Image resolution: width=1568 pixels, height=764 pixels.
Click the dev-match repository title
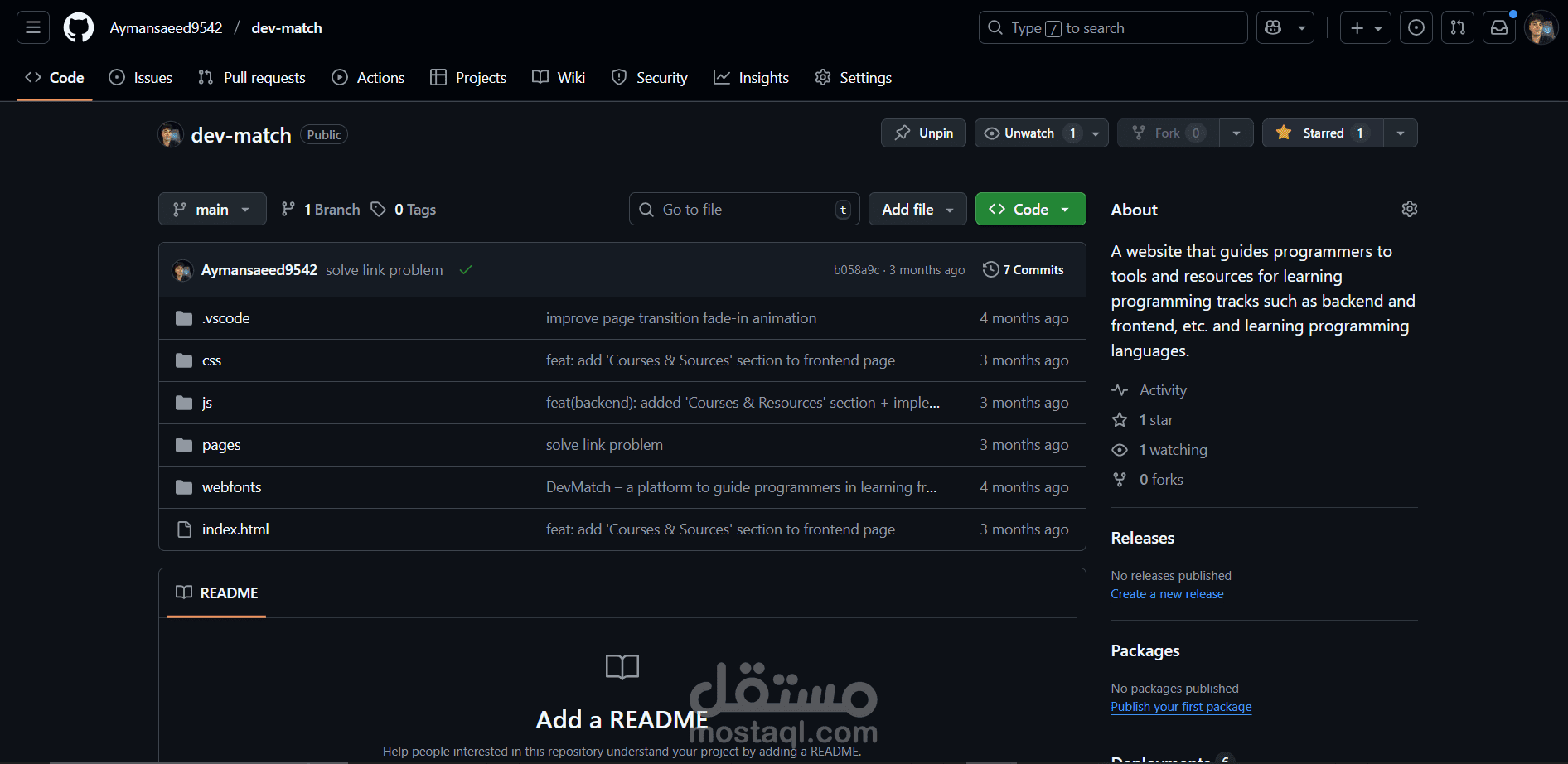point(241,135)
